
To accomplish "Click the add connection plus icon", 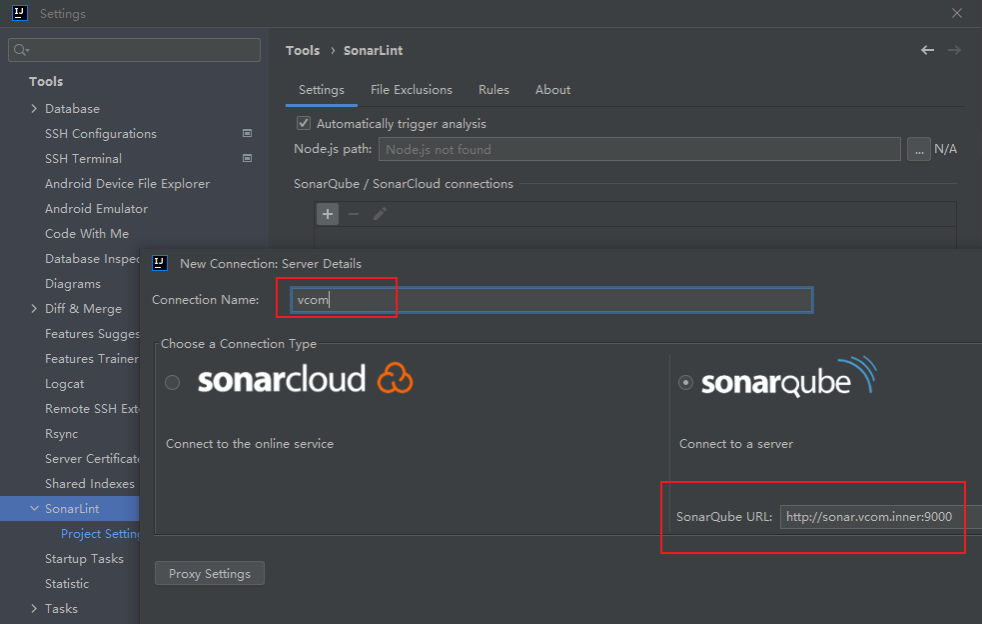I will 328,214.
